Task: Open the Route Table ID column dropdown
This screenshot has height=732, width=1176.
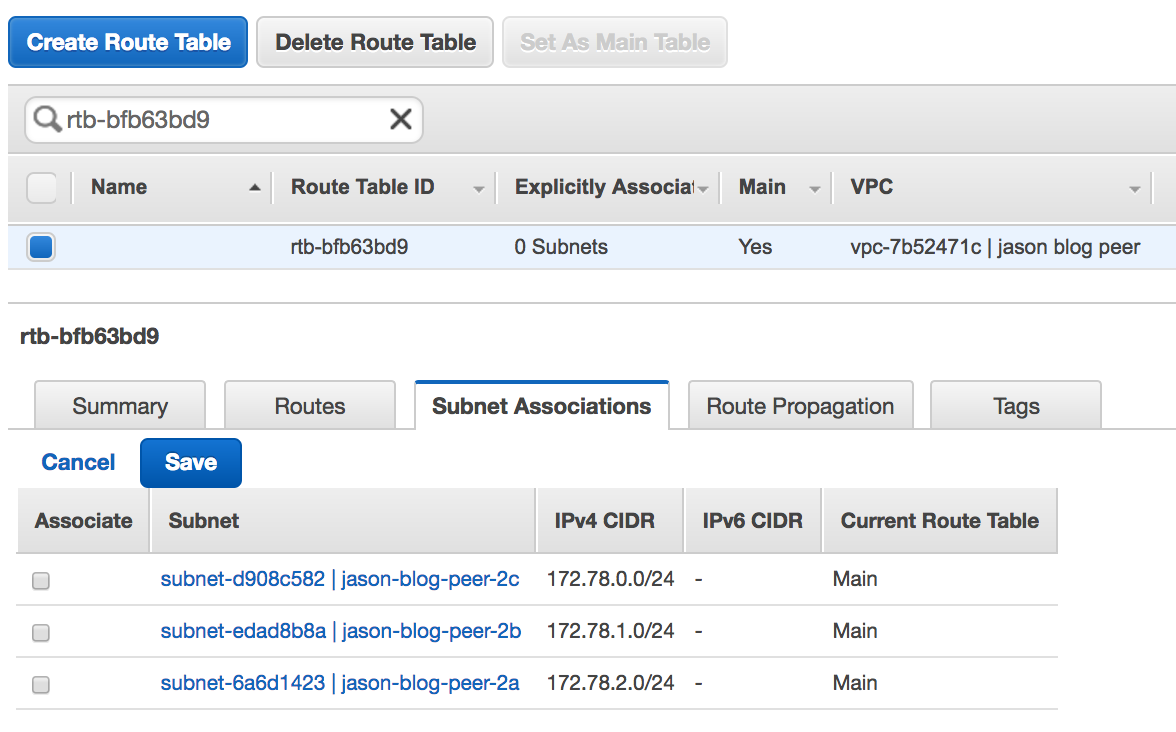Action: coord(478,189)
